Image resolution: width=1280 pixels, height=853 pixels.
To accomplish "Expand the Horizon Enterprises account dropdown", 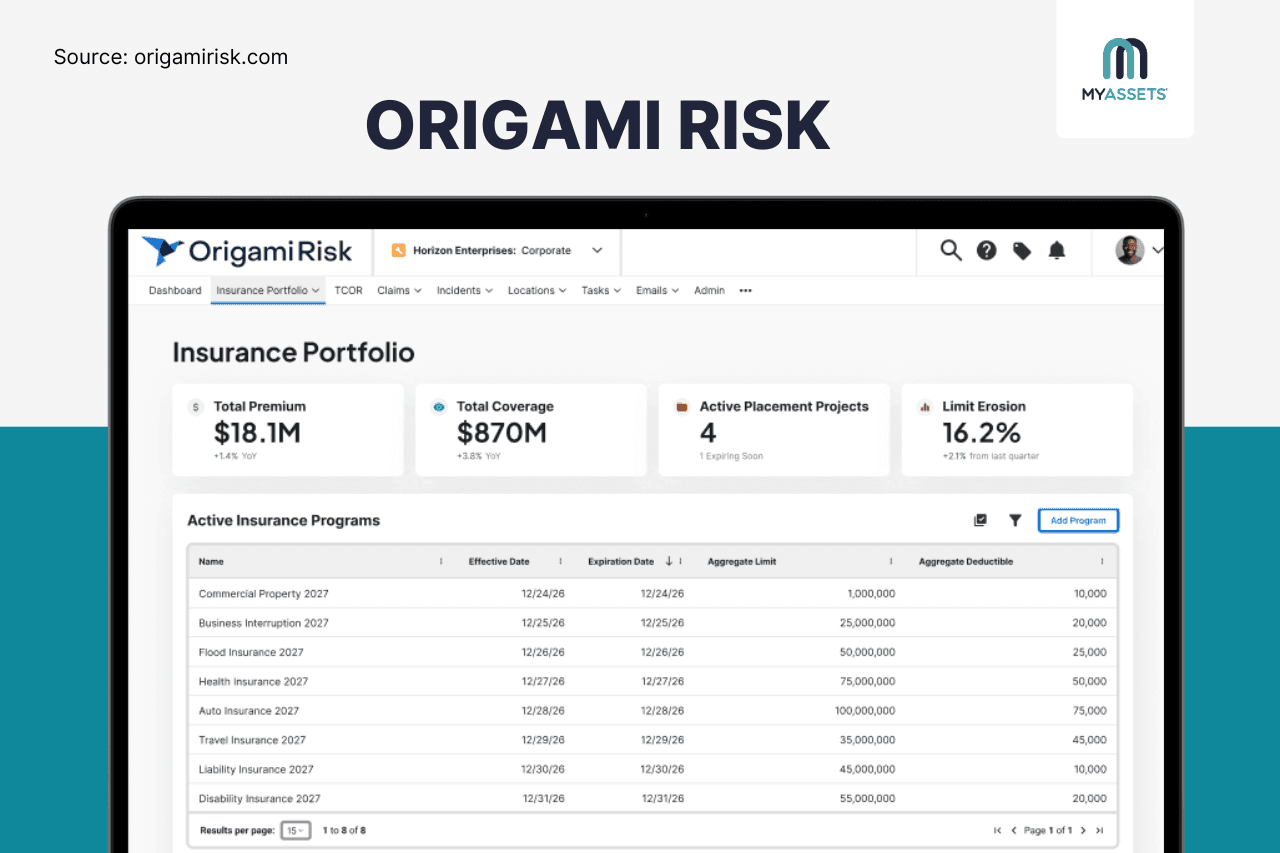I will click(x=597, y=250).
